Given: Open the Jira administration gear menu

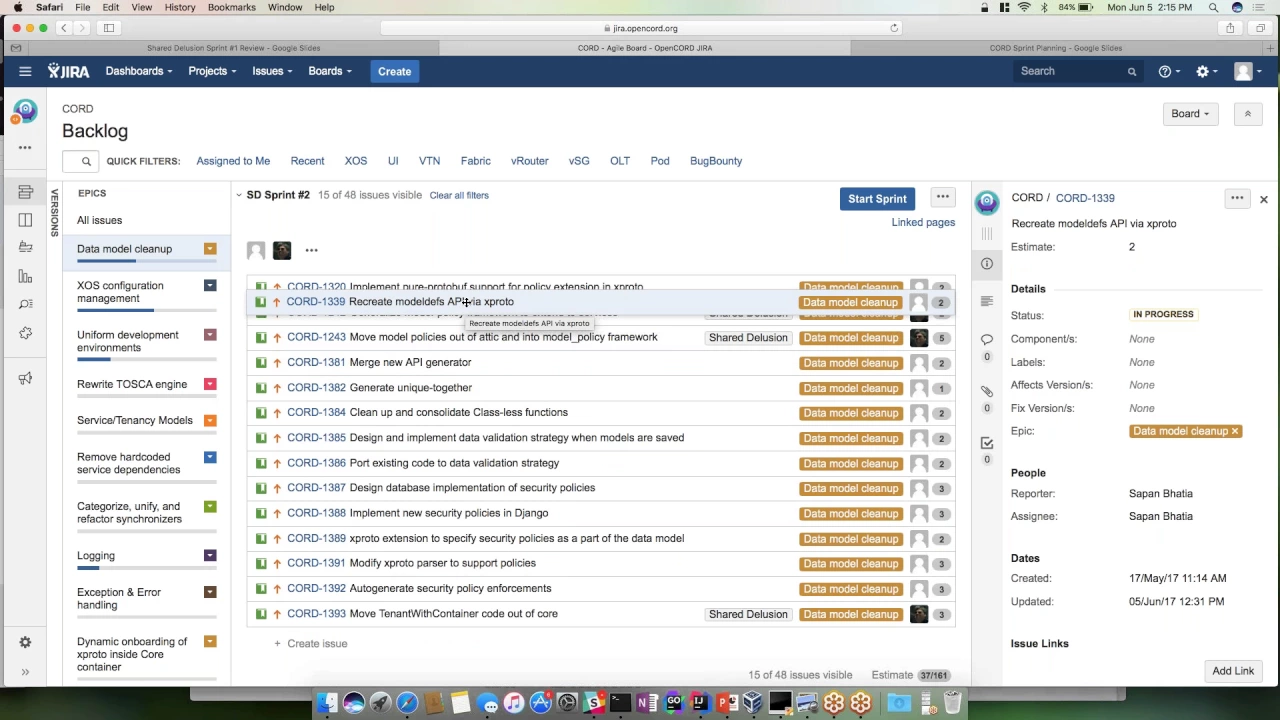Looking at the screenshot, I should tap(1207, 71).
